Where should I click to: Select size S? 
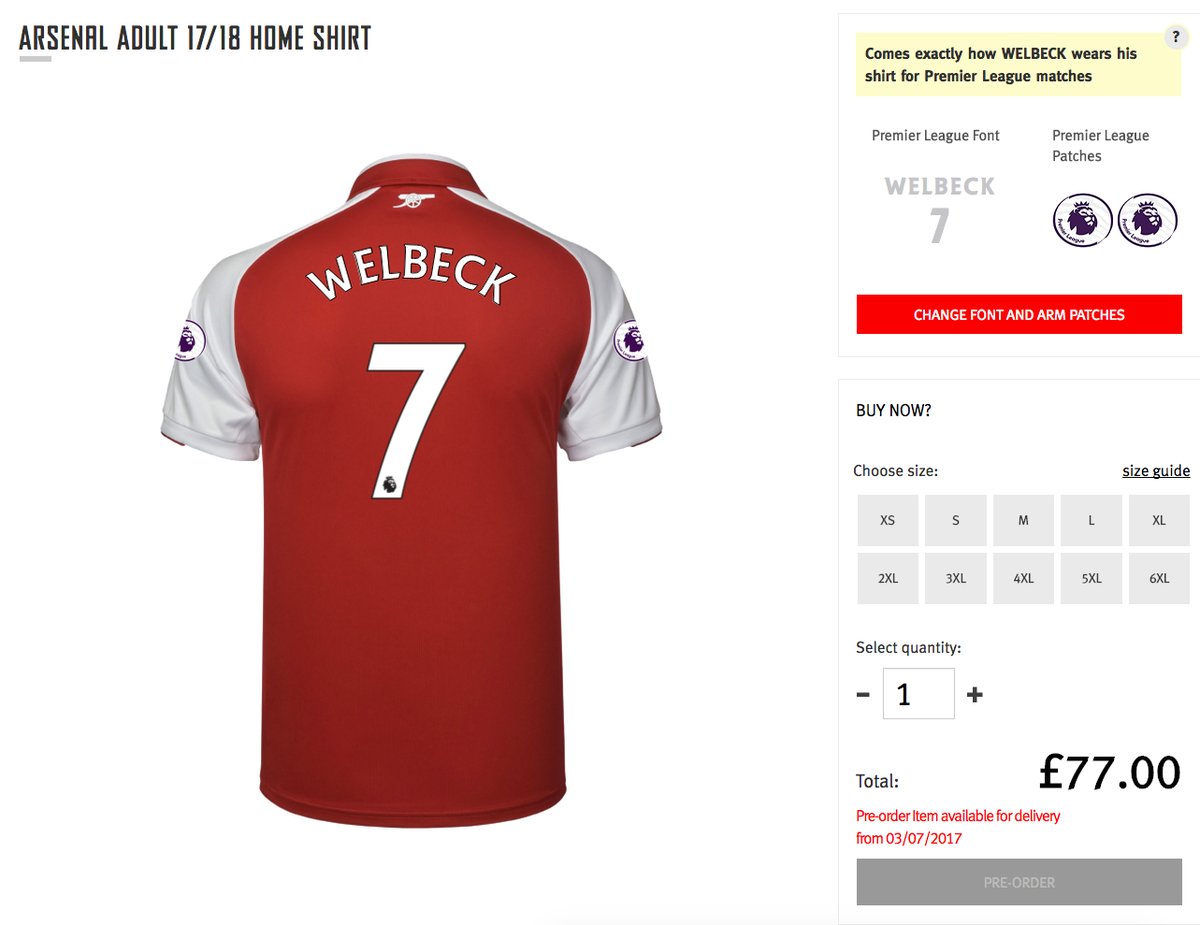(956, 521)
